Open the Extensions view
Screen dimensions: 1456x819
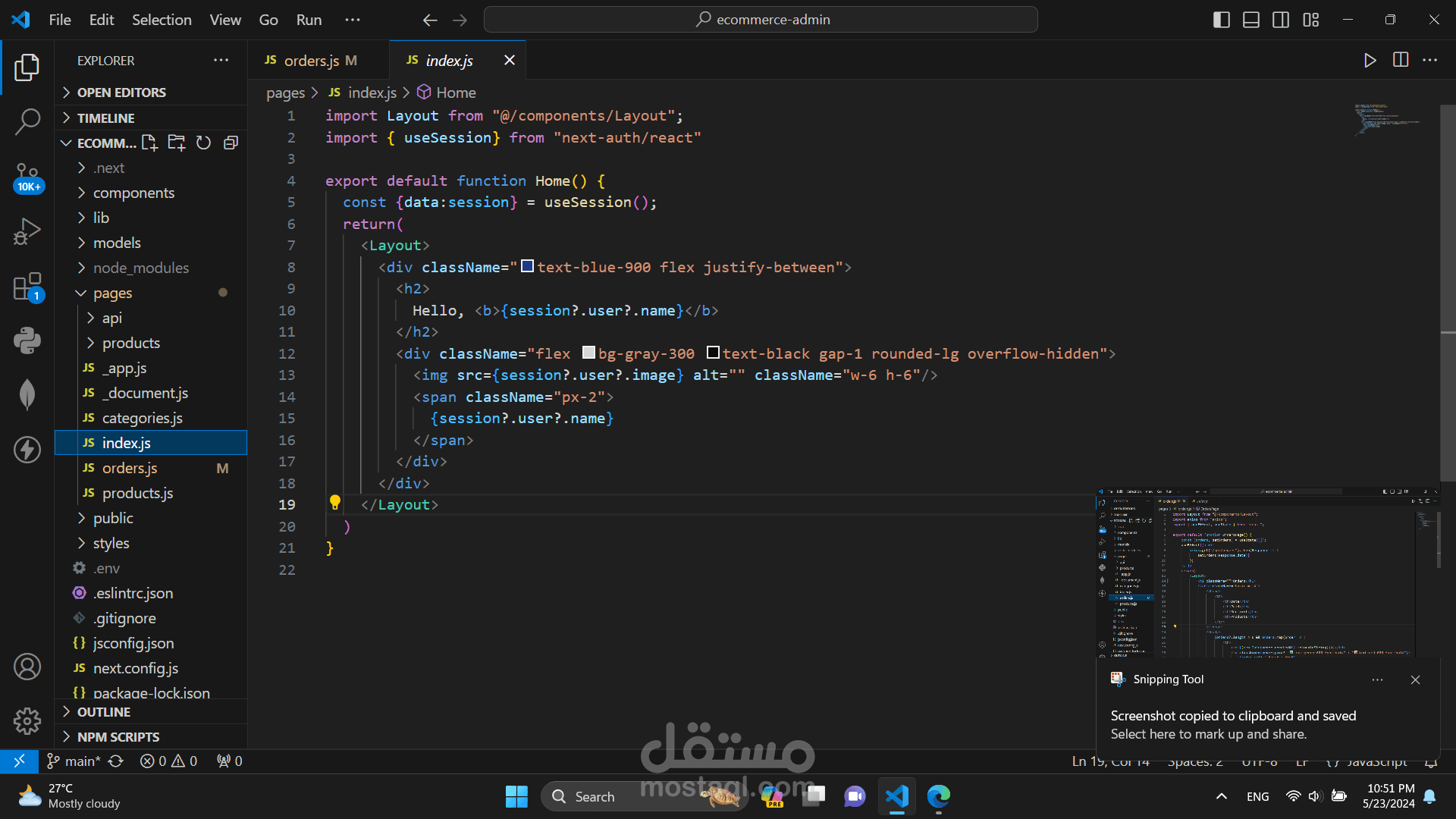tap(27, 287)
